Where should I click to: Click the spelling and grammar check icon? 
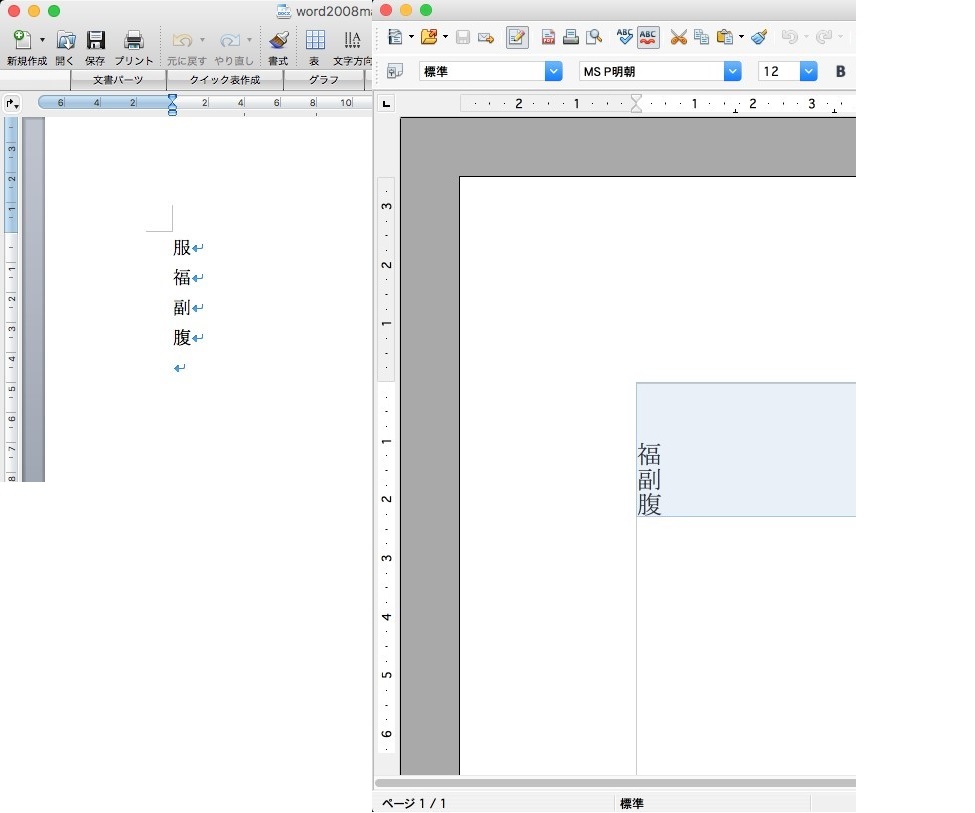click(x=624, y=38)
